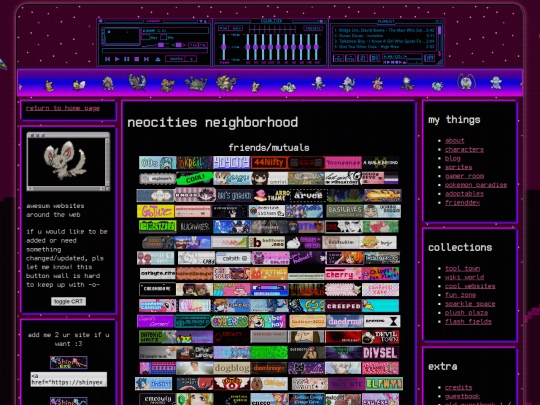Click the next track button in Winamp player
The height and width of the screenshot is (405, 540).
pos(146,59)
